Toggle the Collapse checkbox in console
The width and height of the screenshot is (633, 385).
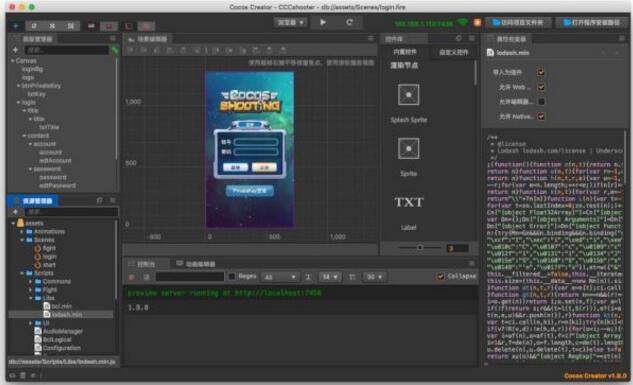(x=440, y=276)
